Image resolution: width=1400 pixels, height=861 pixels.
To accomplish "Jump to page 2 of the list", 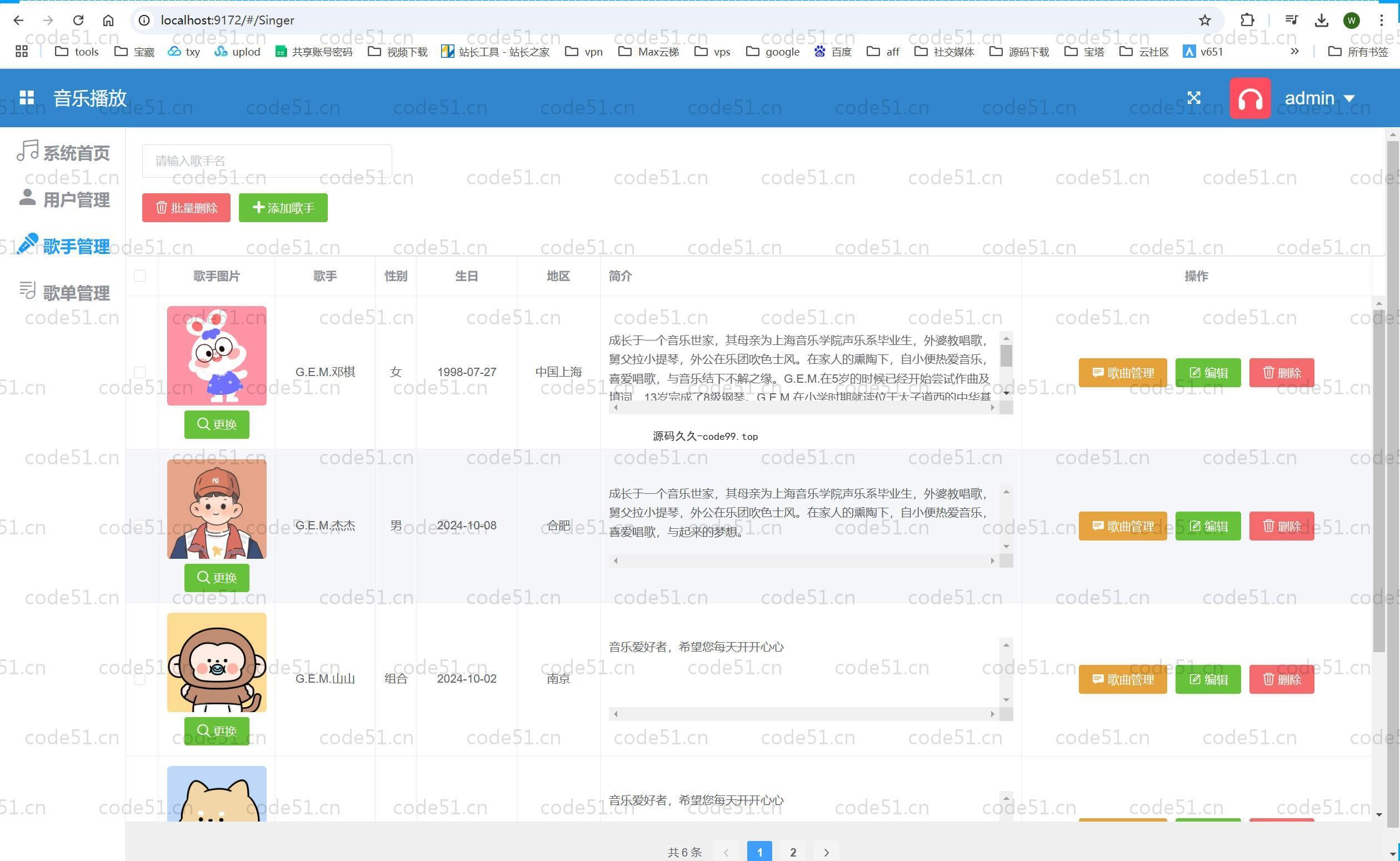I will tap(793, 852).
